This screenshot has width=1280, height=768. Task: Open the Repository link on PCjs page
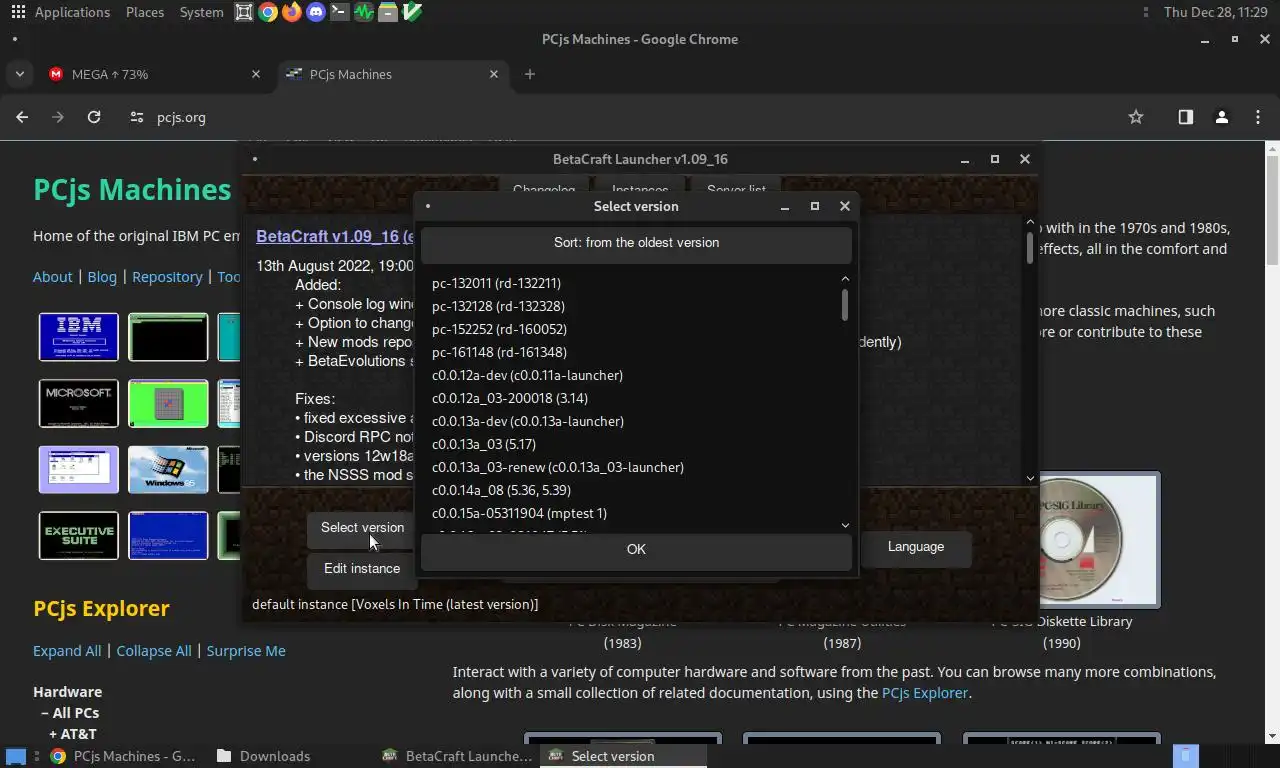pos(167,277)
